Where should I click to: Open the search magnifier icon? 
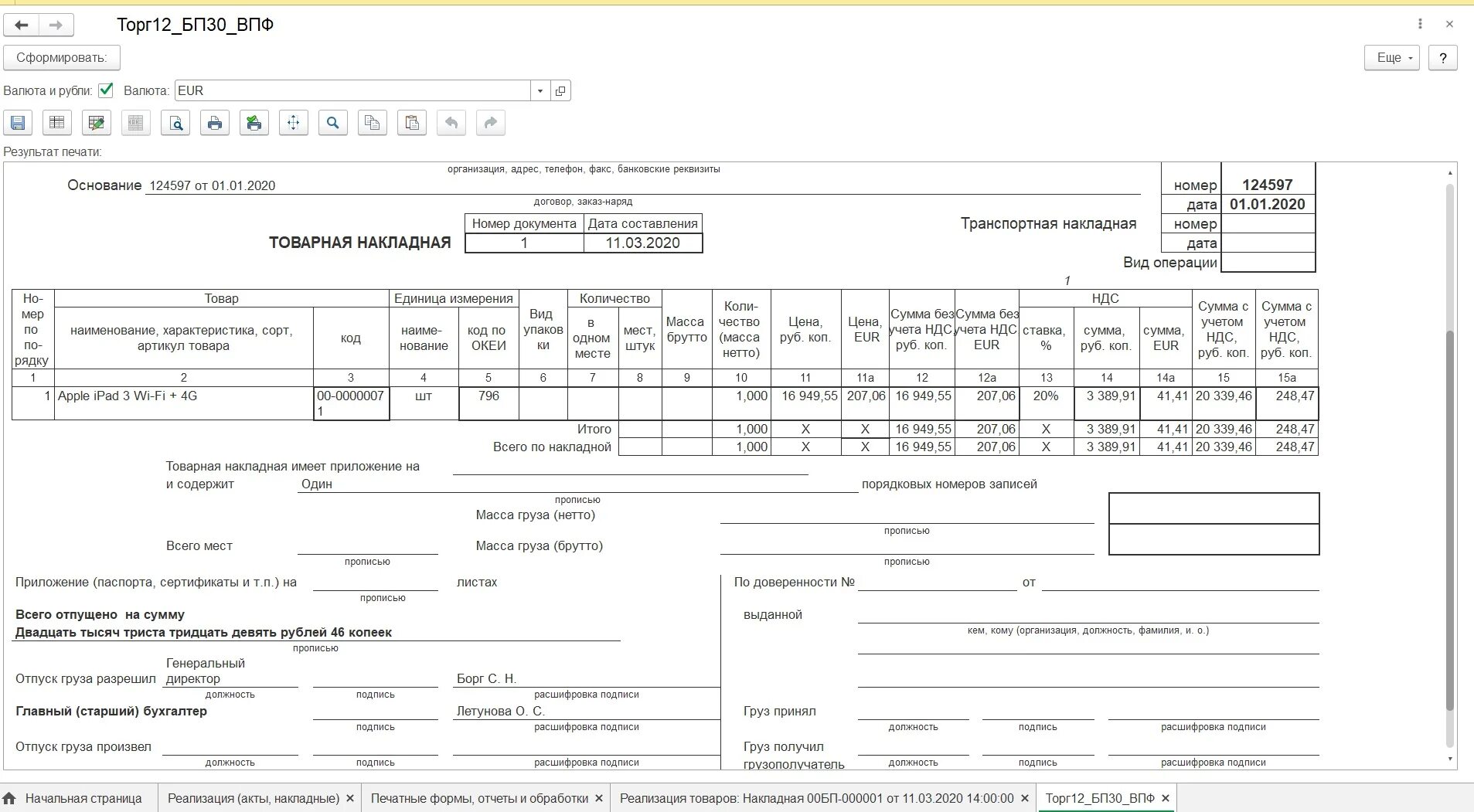pos(333,123)
